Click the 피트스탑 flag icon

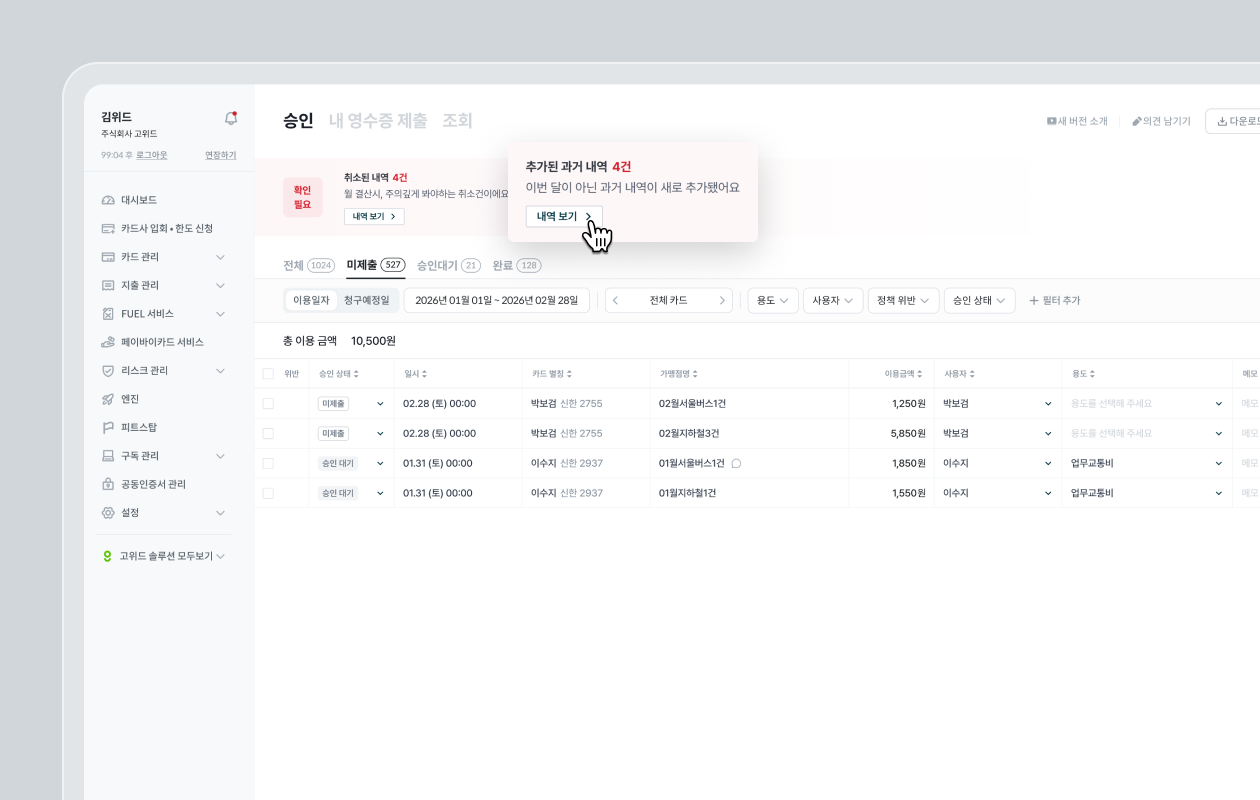click(x=108, y=427)
